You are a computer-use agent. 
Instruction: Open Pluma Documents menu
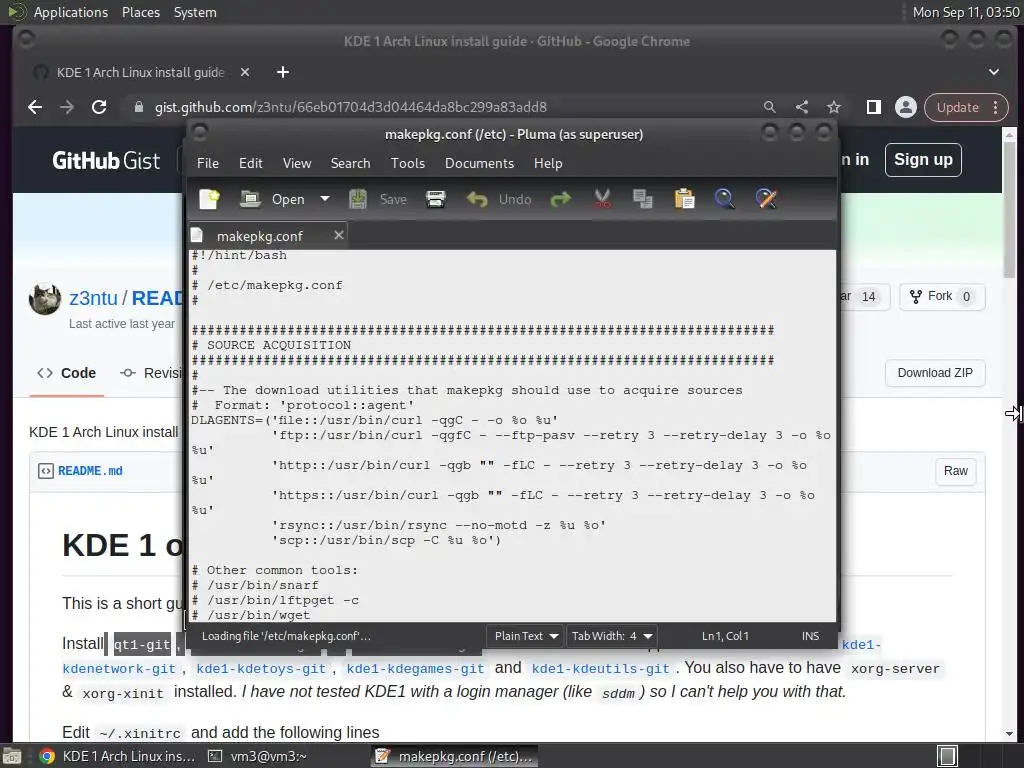pos(479,163)
